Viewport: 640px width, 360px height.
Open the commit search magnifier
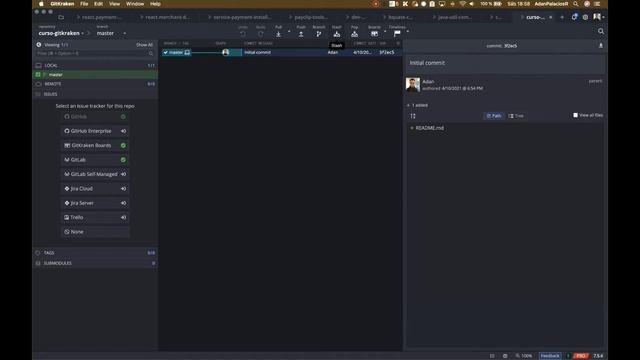tap(601, 31)
